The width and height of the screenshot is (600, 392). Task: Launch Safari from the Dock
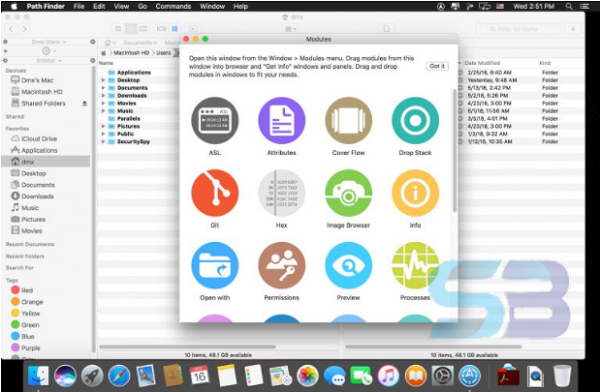tap(119, 376)
